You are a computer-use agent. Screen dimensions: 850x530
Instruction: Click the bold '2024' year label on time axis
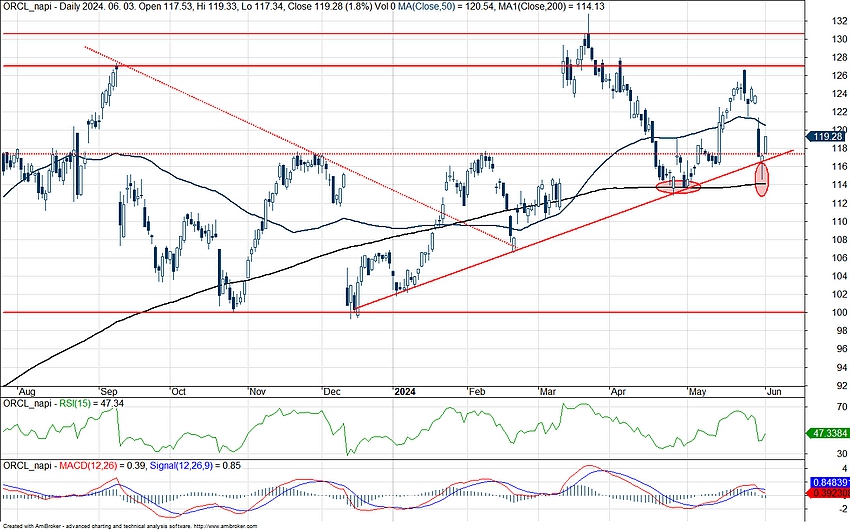[404, 391]
